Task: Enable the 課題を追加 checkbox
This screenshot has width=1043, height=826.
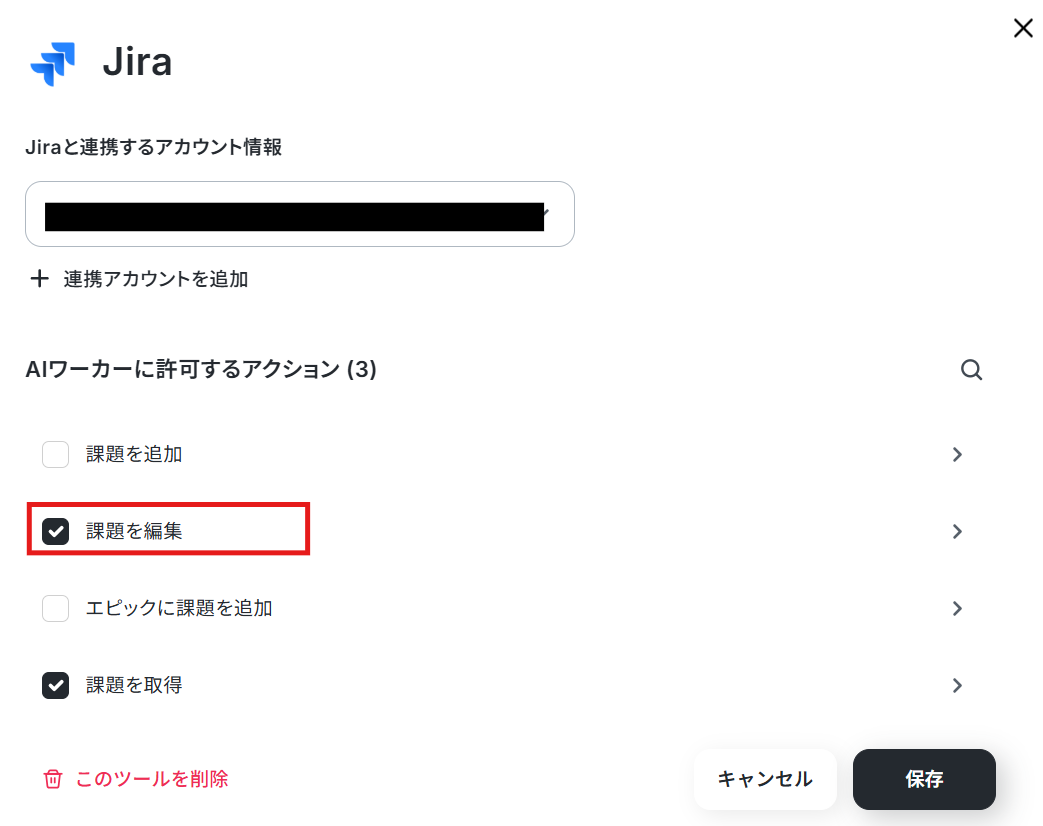Action: [x=55, y=454]
